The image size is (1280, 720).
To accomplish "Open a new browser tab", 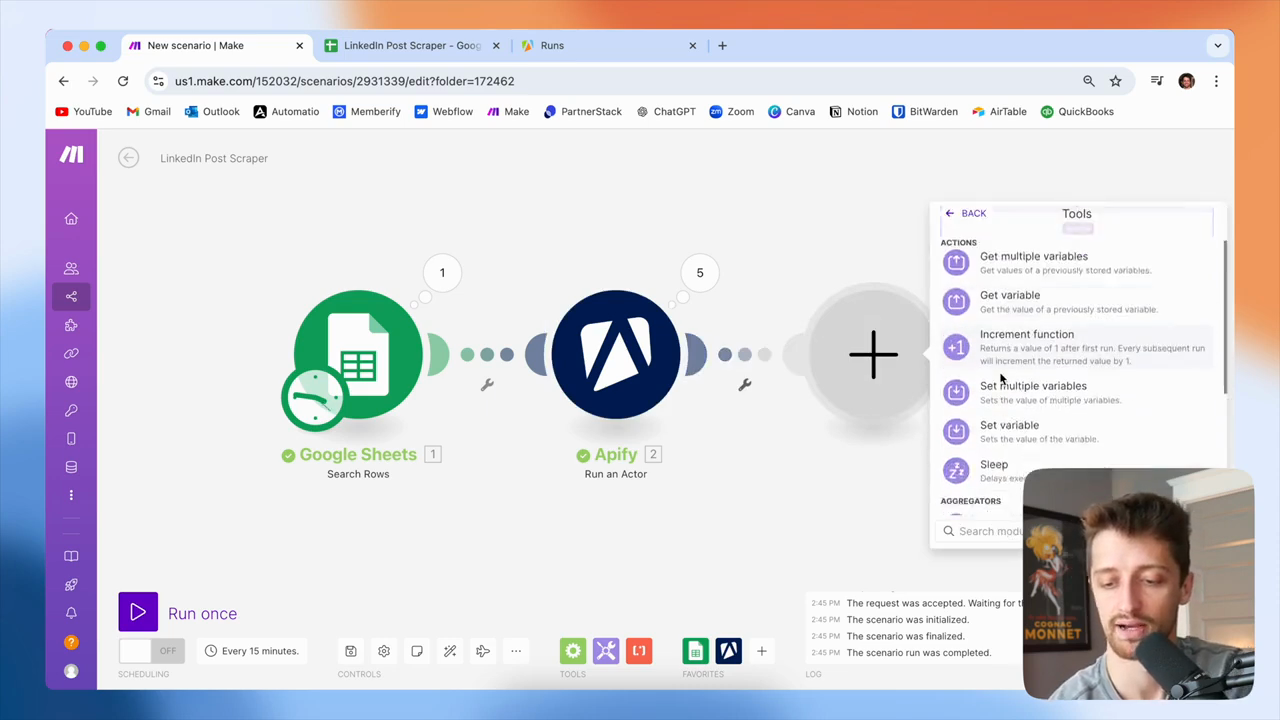I will coord(723,45).
